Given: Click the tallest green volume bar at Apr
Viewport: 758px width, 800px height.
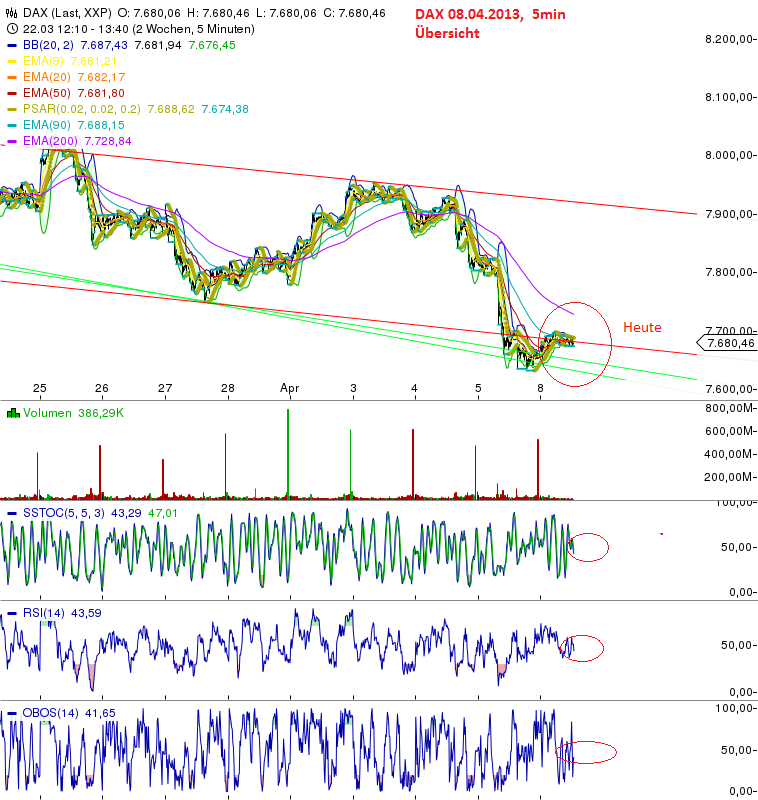Looking at the screenshot, I should (x=288, y=453).
